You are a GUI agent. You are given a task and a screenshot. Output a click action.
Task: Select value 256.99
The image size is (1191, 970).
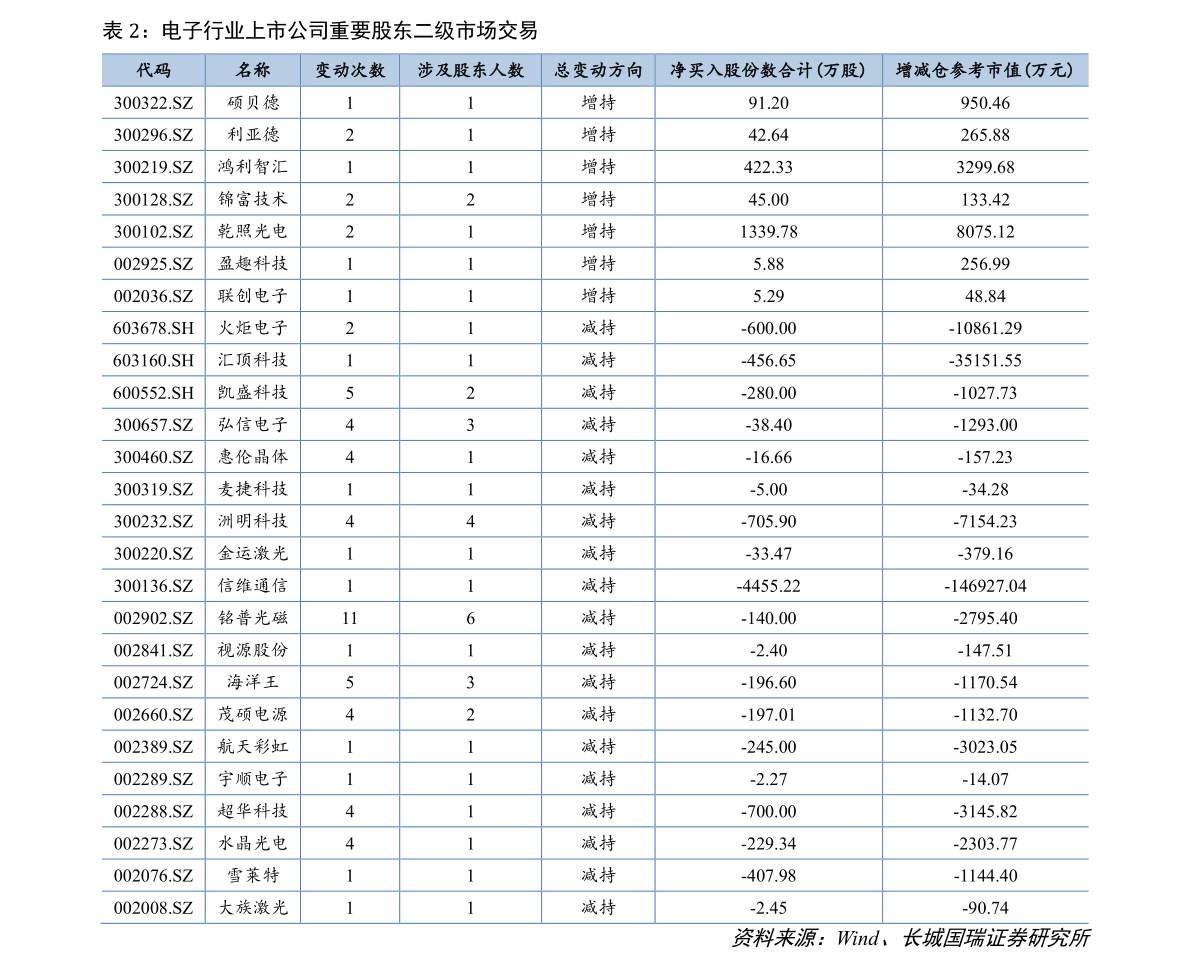[x=985, y=264]
